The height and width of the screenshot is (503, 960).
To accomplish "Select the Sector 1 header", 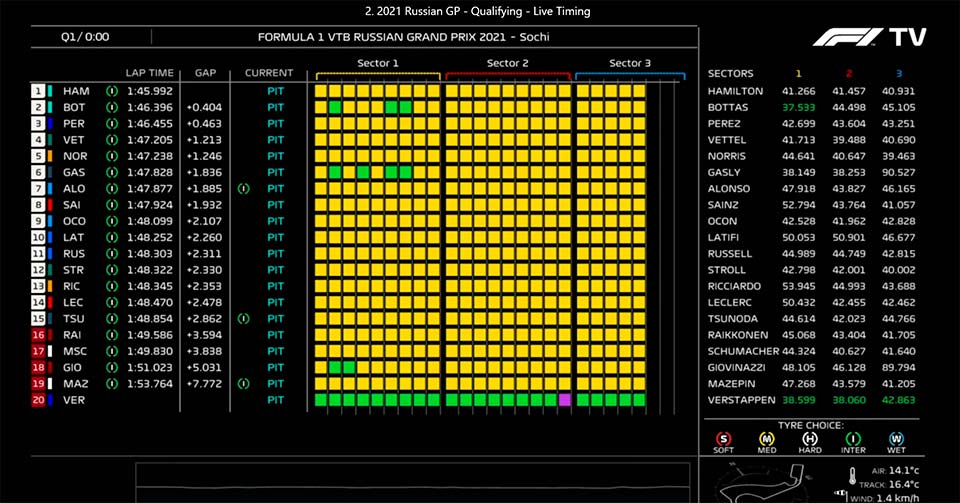I will pyautogui.click(x=378, y=64).
